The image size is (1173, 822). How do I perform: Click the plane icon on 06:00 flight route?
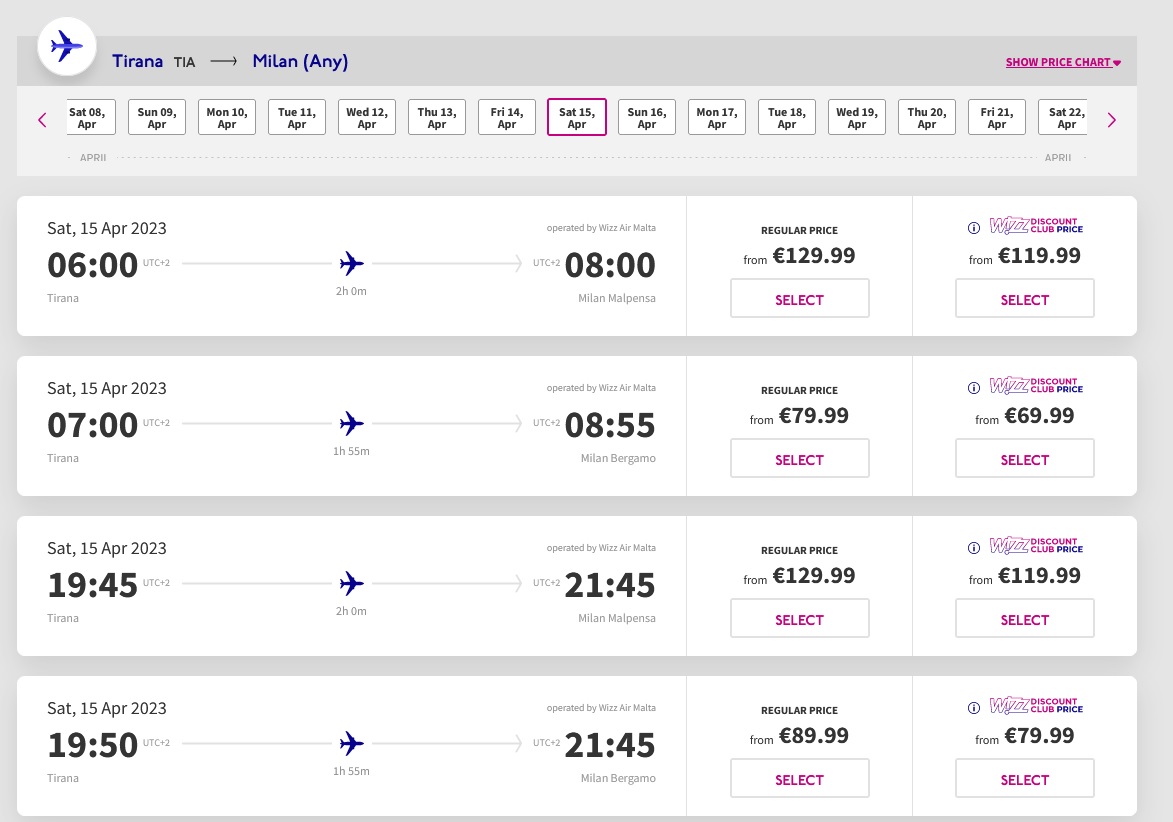click(351, 264)
